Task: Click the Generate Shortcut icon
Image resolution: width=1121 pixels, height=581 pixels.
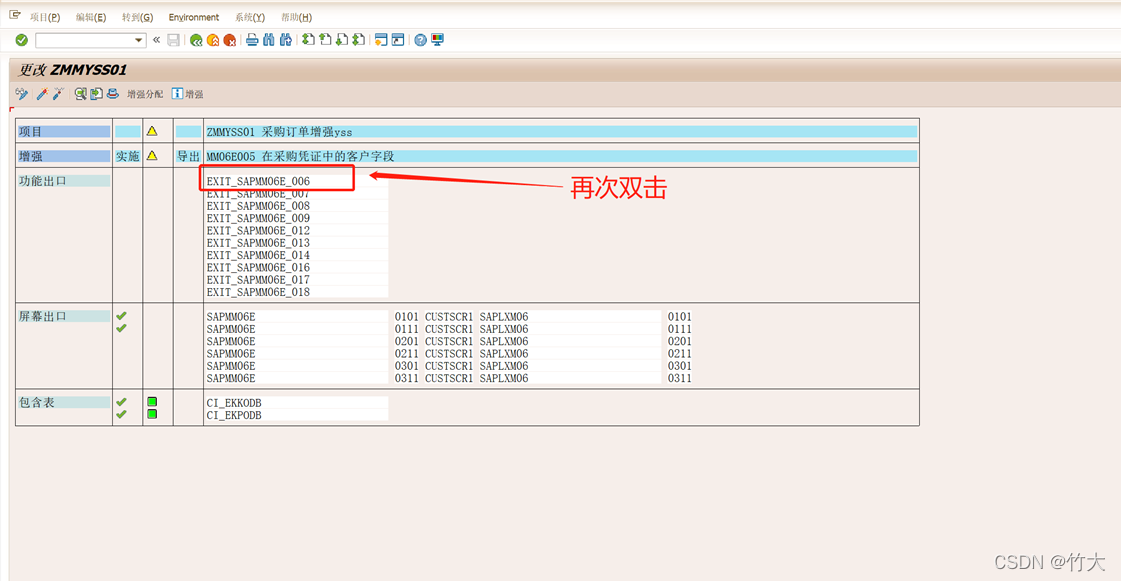Action: 398,40
